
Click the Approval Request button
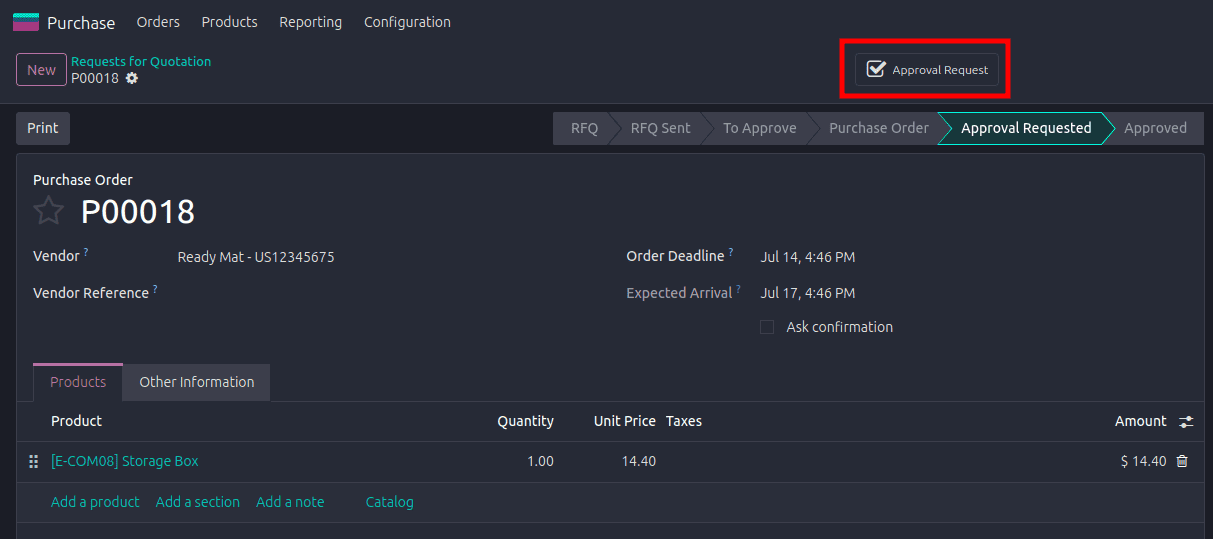[926, 70]
